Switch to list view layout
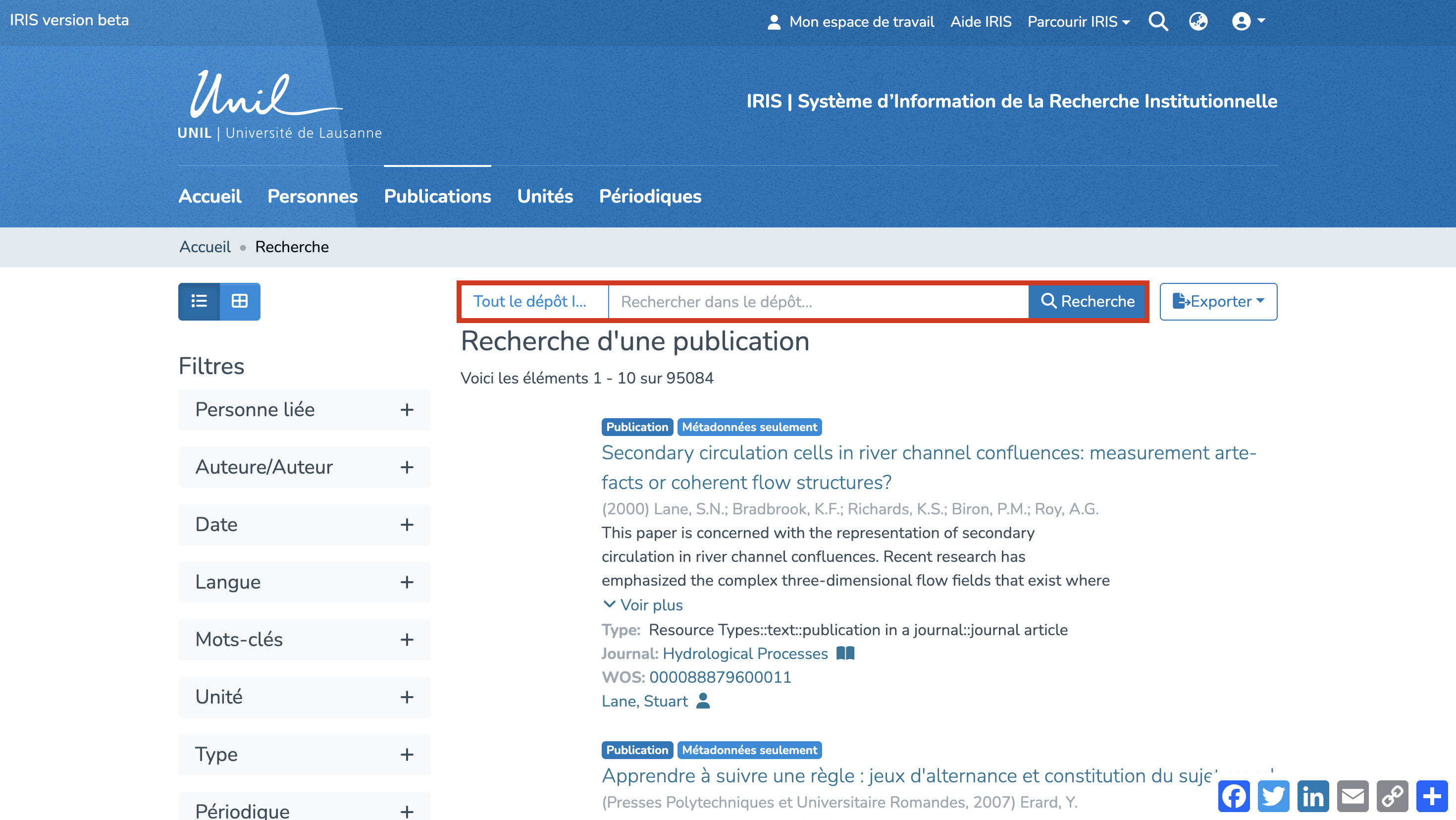This screenshot has height=820, width=1456. click(199, 301)
